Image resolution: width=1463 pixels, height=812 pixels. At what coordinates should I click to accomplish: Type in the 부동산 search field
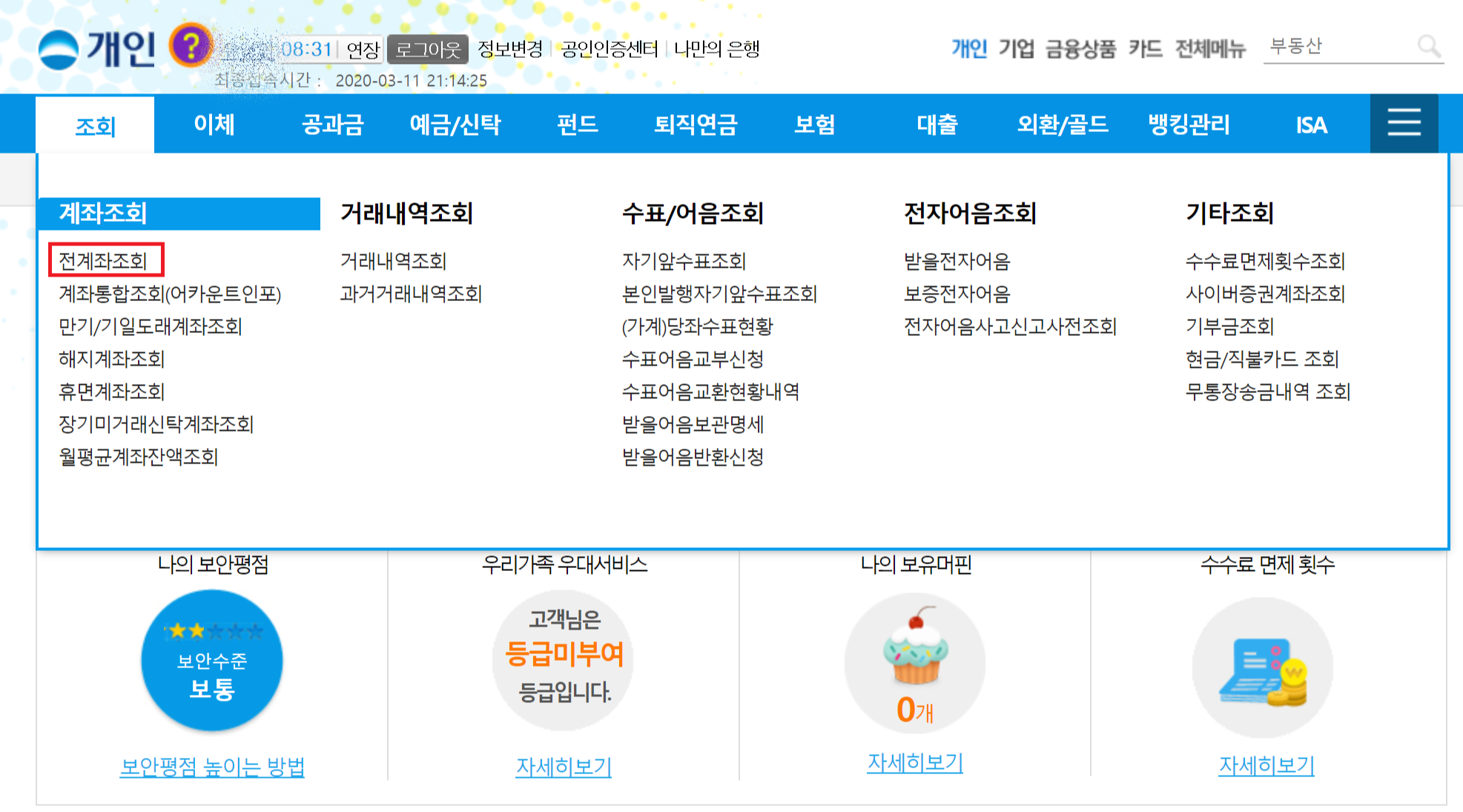[1335, 47]
